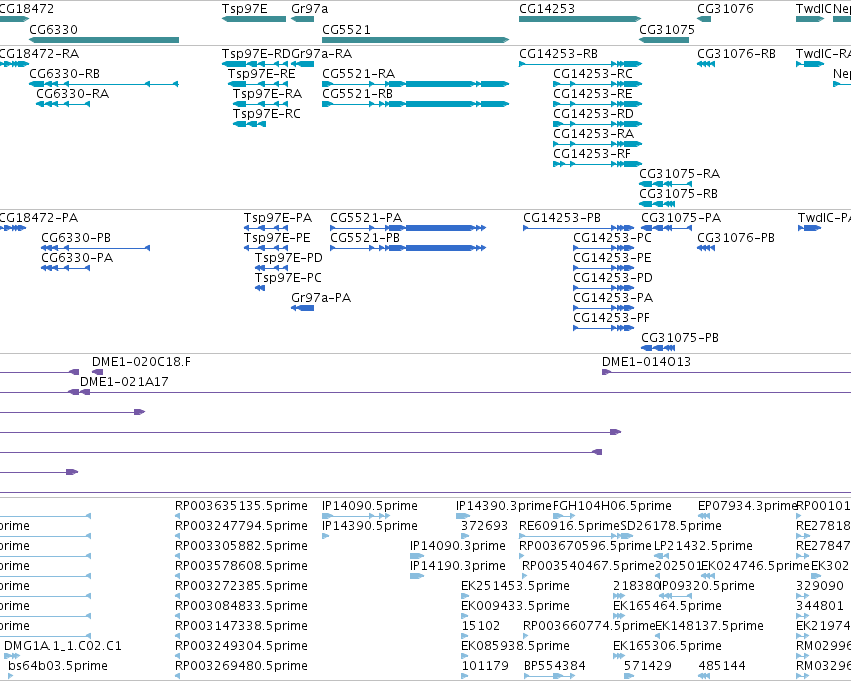Click the CG31076-RB transcript label
The height and width of the screenshot is (681, 851).
(x=736, y=54)
